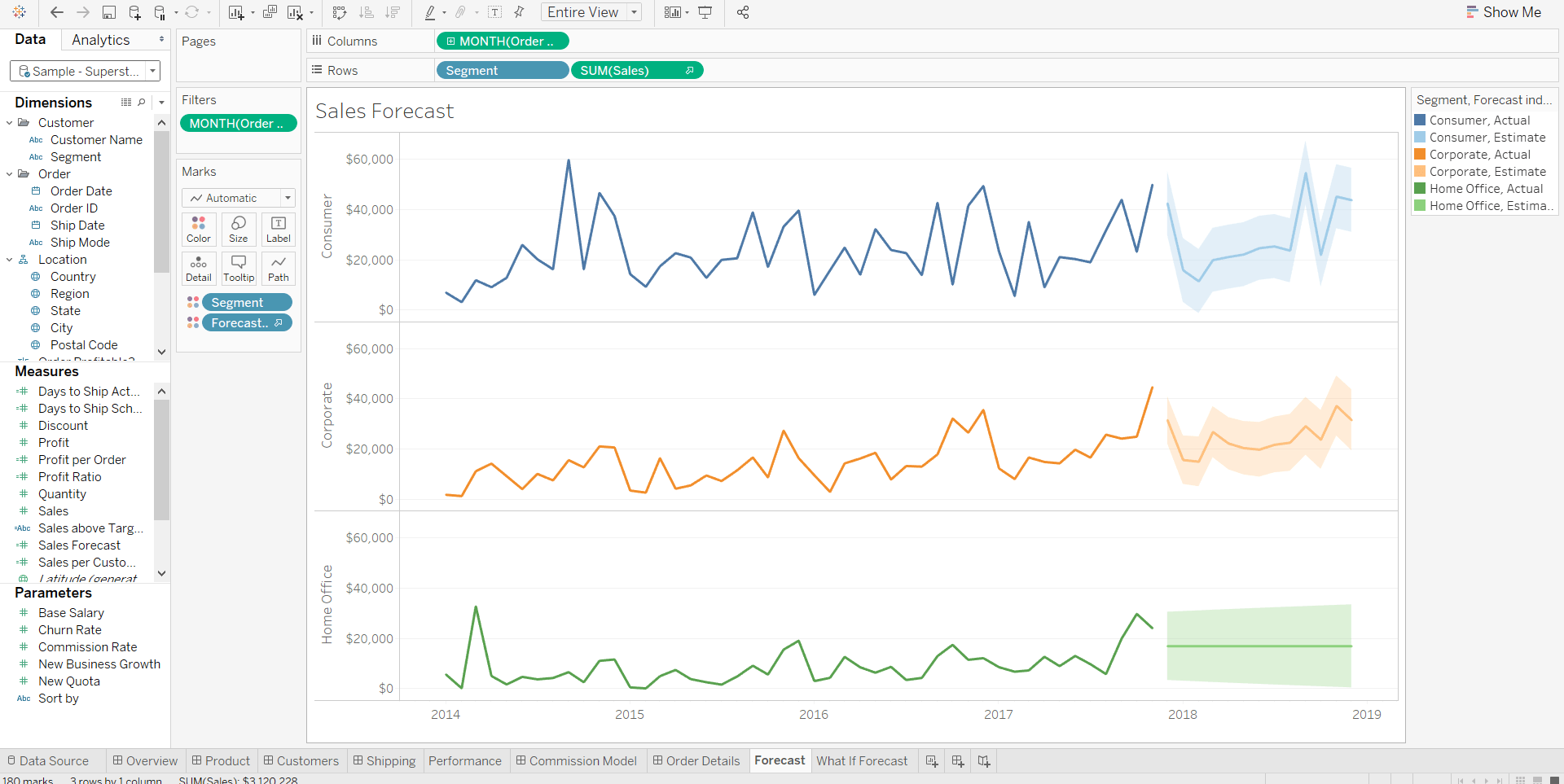The image size is (1564, 784).
Task: Click the Swap Rows and Columns icon
Action: 340,12
